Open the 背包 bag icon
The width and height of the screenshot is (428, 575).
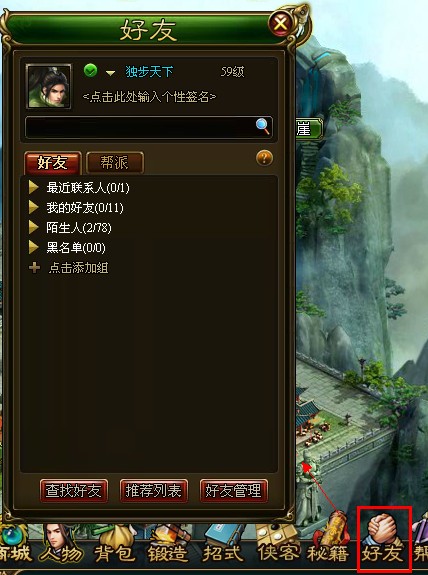click(114, 545)
